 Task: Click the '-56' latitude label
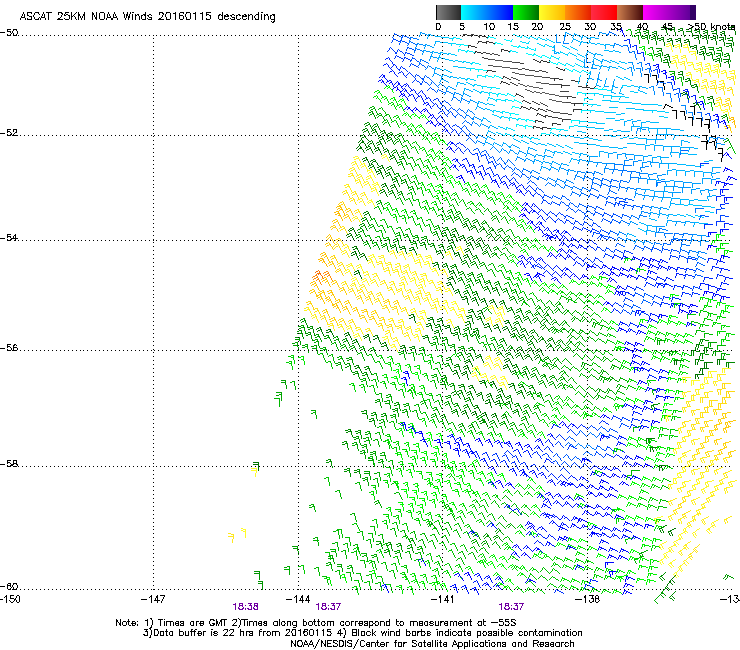9,347
